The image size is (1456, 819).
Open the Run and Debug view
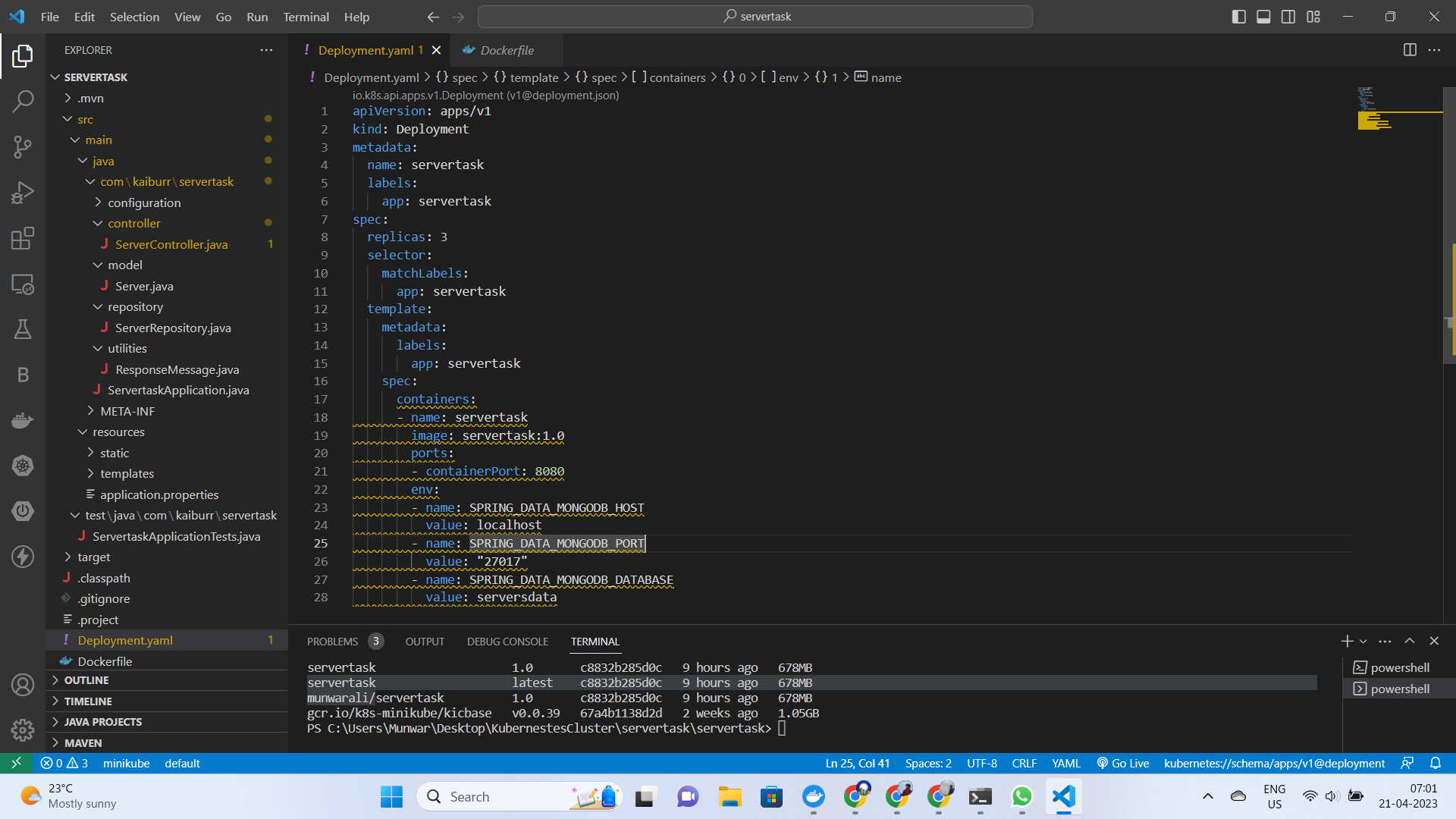coord(24,192)
